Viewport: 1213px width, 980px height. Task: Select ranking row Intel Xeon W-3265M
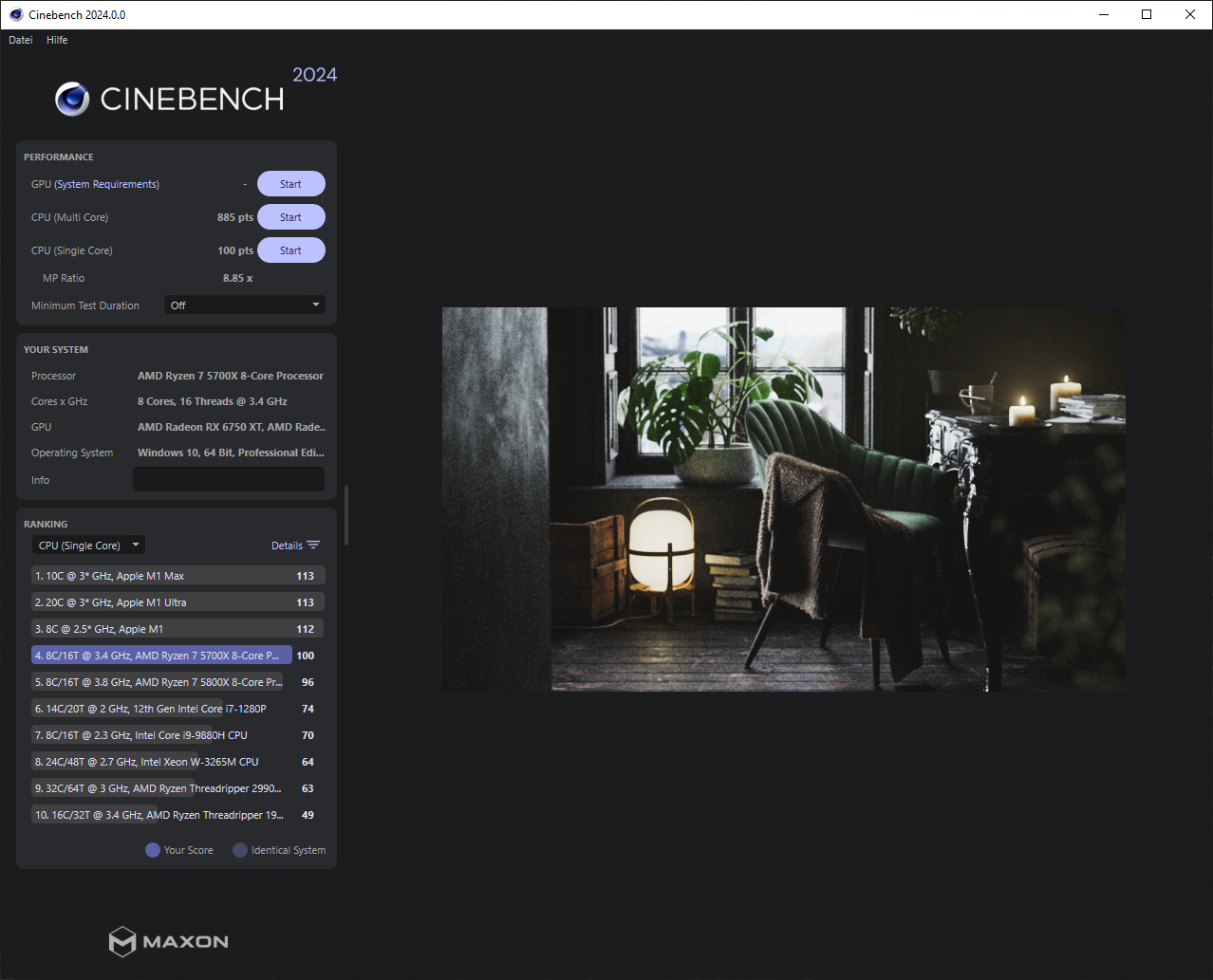coord(178,762)
